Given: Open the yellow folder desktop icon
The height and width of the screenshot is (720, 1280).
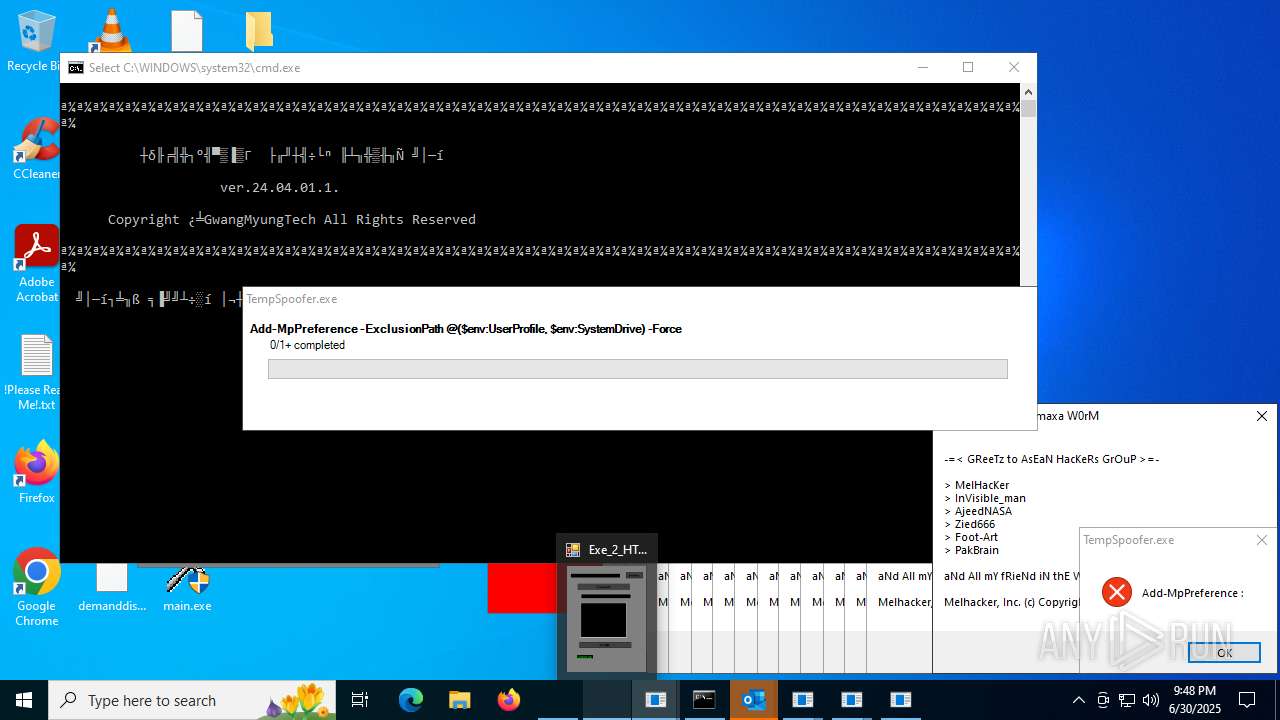Looking at the screenshot, I should [x=259, y=30].
